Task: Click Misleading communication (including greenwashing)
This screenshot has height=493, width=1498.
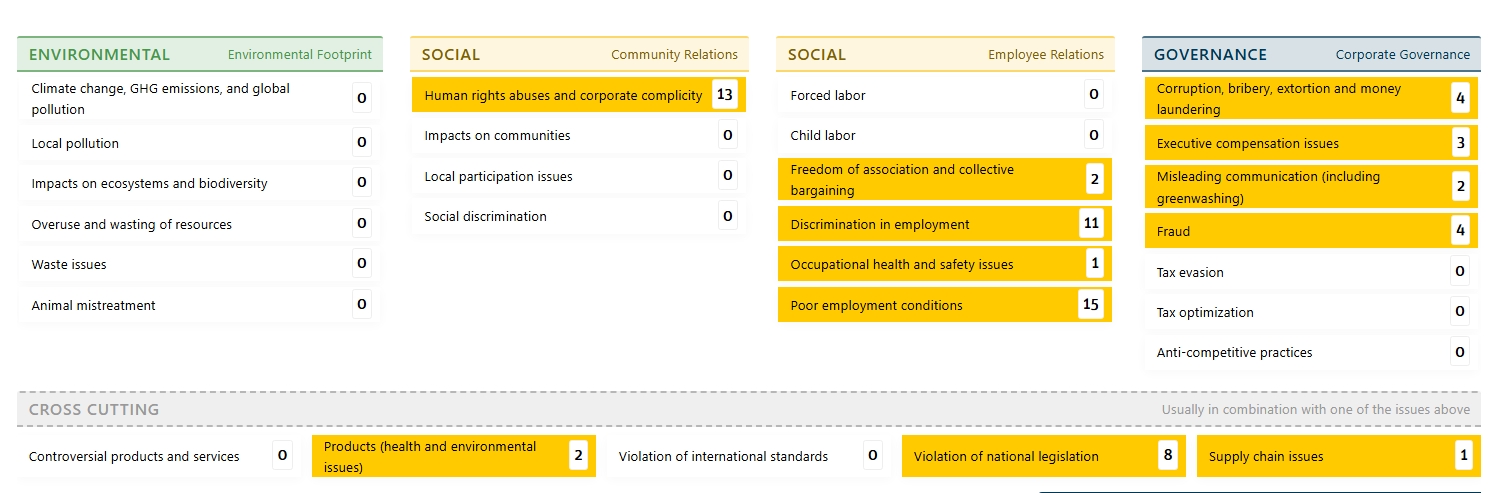Action: (1311, 187)
